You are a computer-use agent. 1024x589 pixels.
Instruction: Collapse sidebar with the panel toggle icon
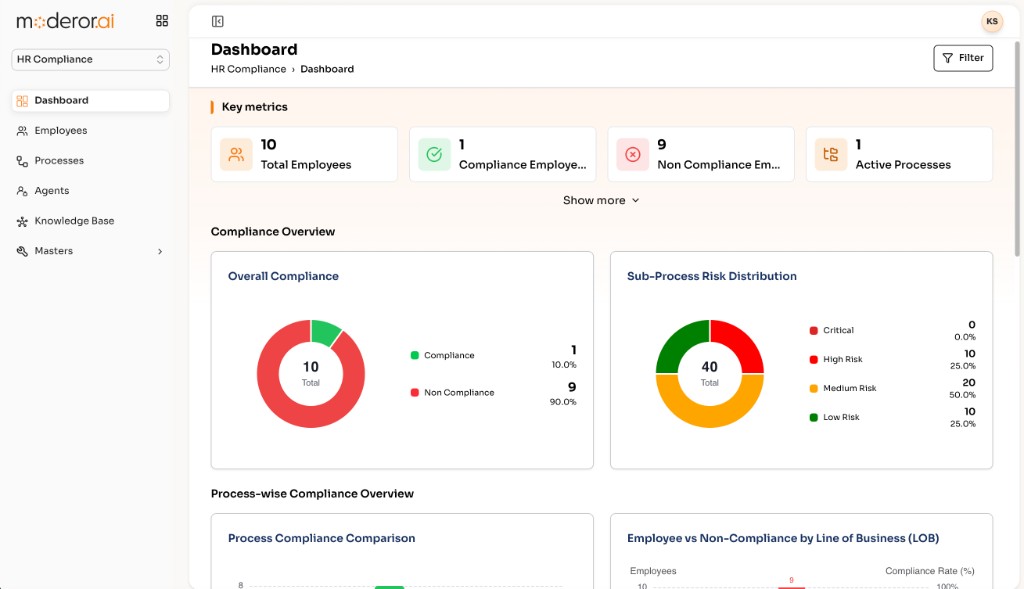coord(217,22)
